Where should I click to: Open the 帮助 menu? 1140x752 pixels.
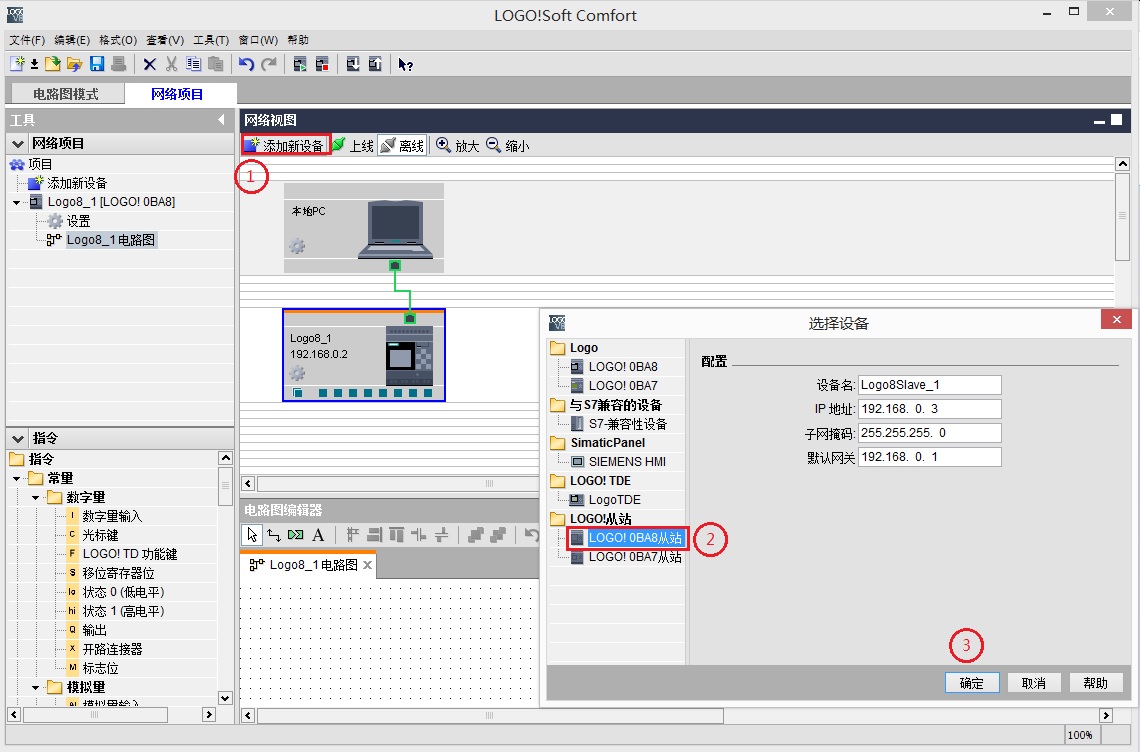[298, 40]
